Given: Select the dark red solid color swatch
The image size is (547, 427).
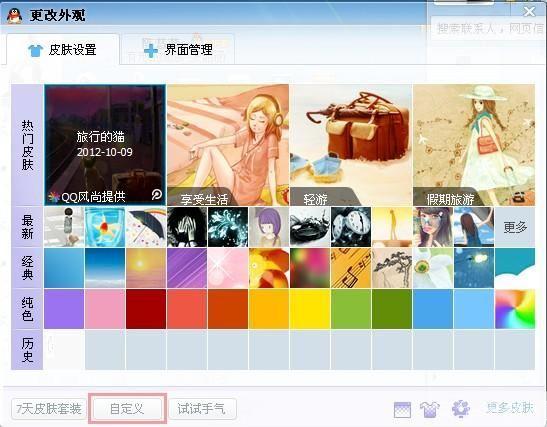Looking at the screenshot, I should [x=146, y=309].
